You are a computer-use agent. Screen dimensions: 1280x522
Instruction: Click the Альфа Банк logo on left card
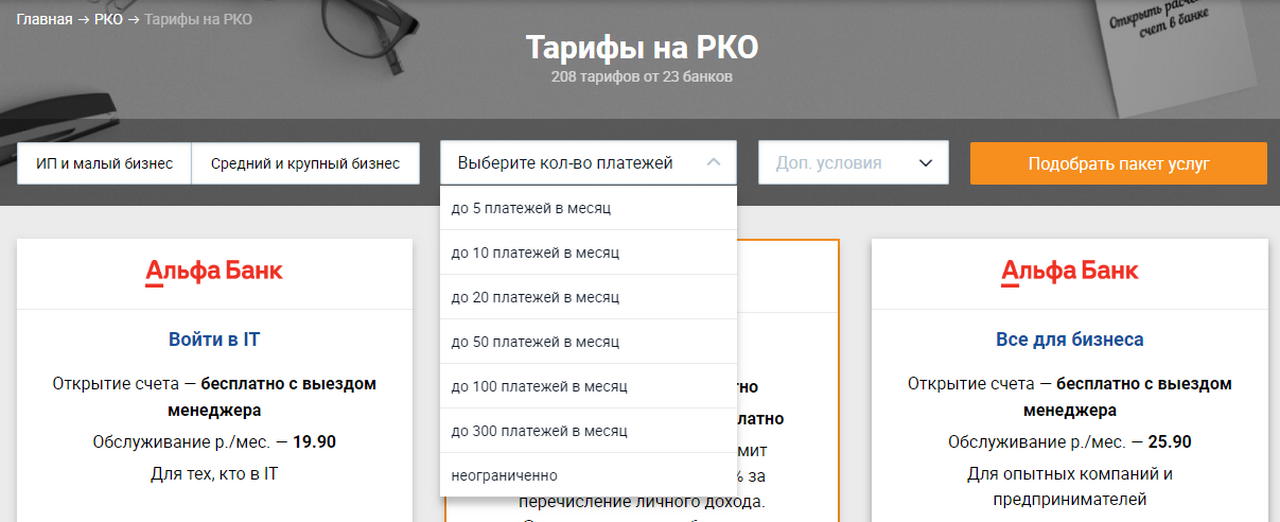(x=214, y=271)
